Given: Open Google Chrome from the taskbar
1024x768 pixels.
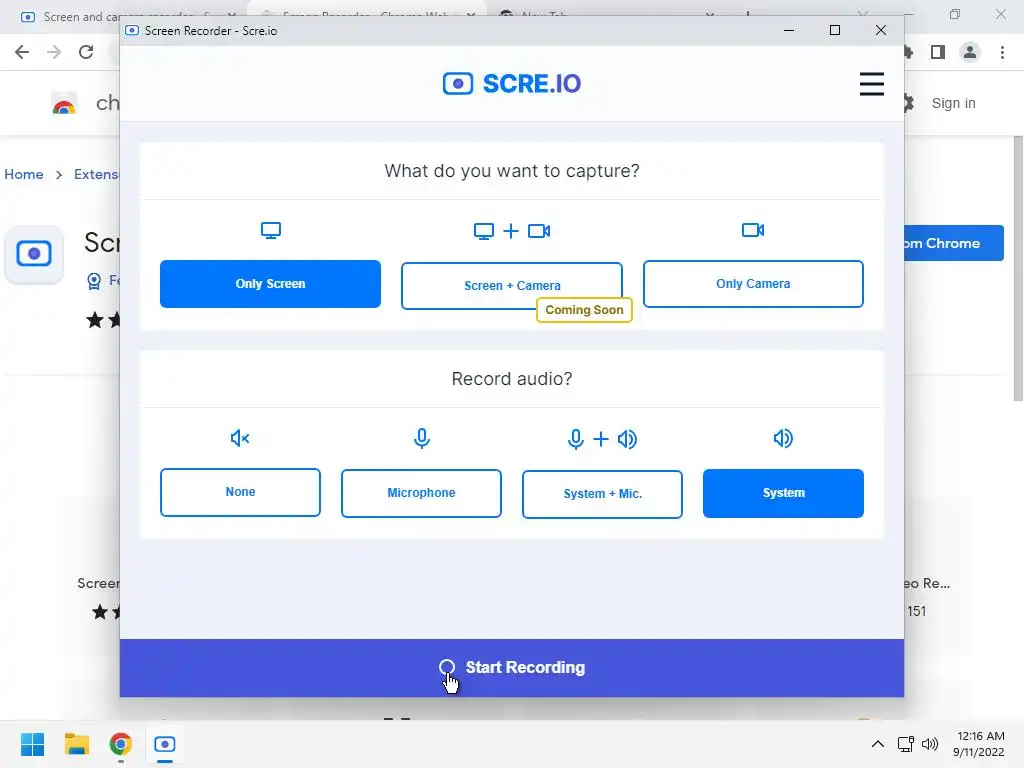Looking at the screenshot, I should tap(121, 744).
